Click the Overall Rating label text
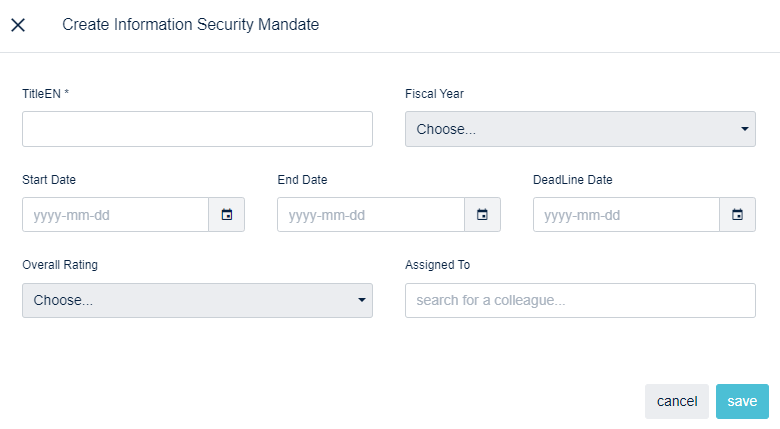Screen dimensions: 780x429 pos(60,265)
